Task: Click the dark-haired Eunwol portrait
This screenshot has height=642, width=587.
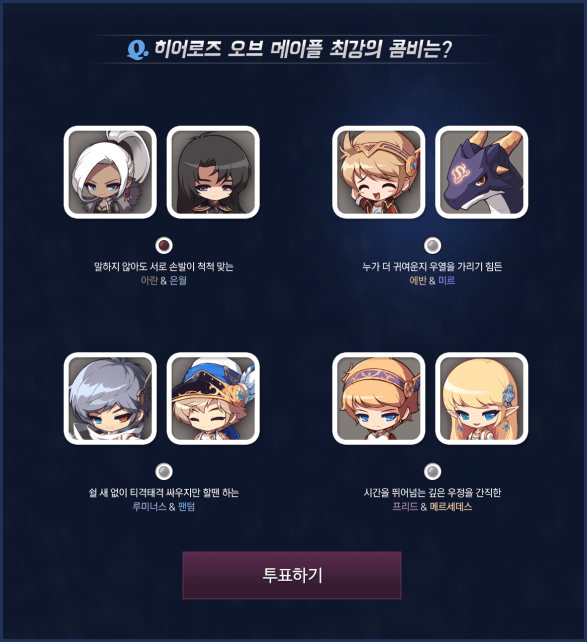Action: point(213,172)
